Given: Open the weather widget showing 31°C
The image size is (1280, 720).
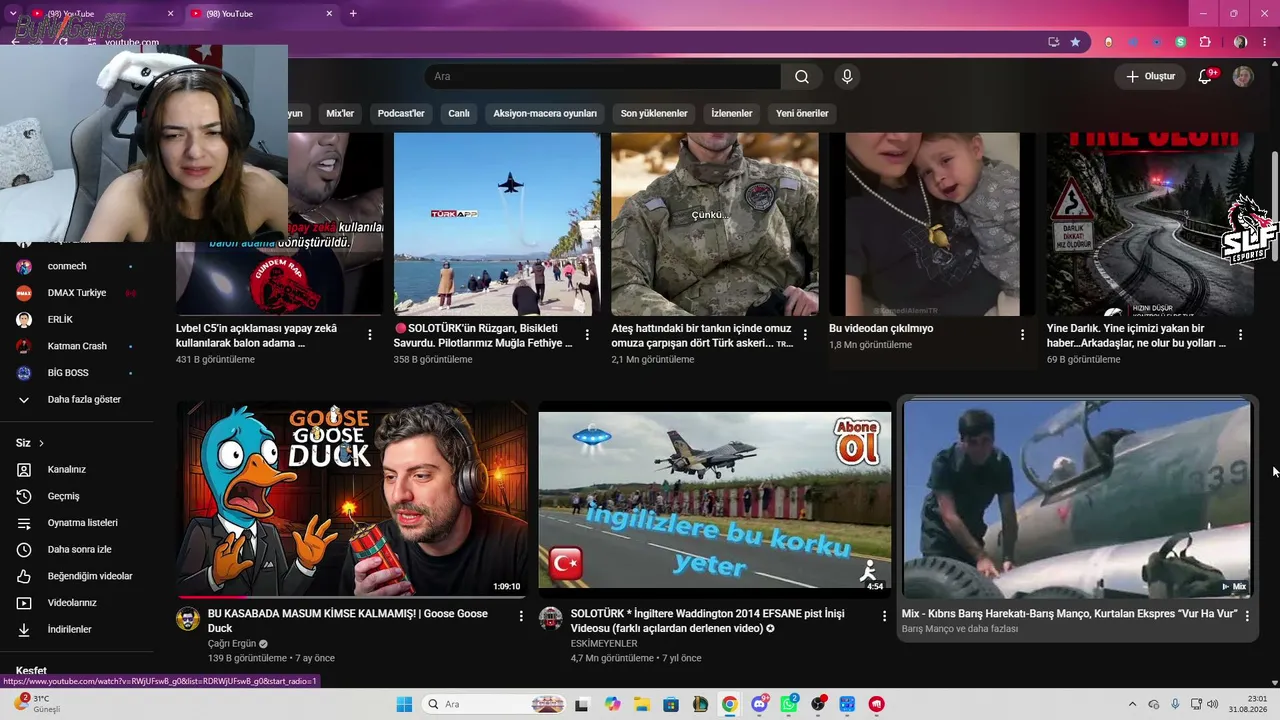Looking at the screenshot, I should click(x=36, y=704).
